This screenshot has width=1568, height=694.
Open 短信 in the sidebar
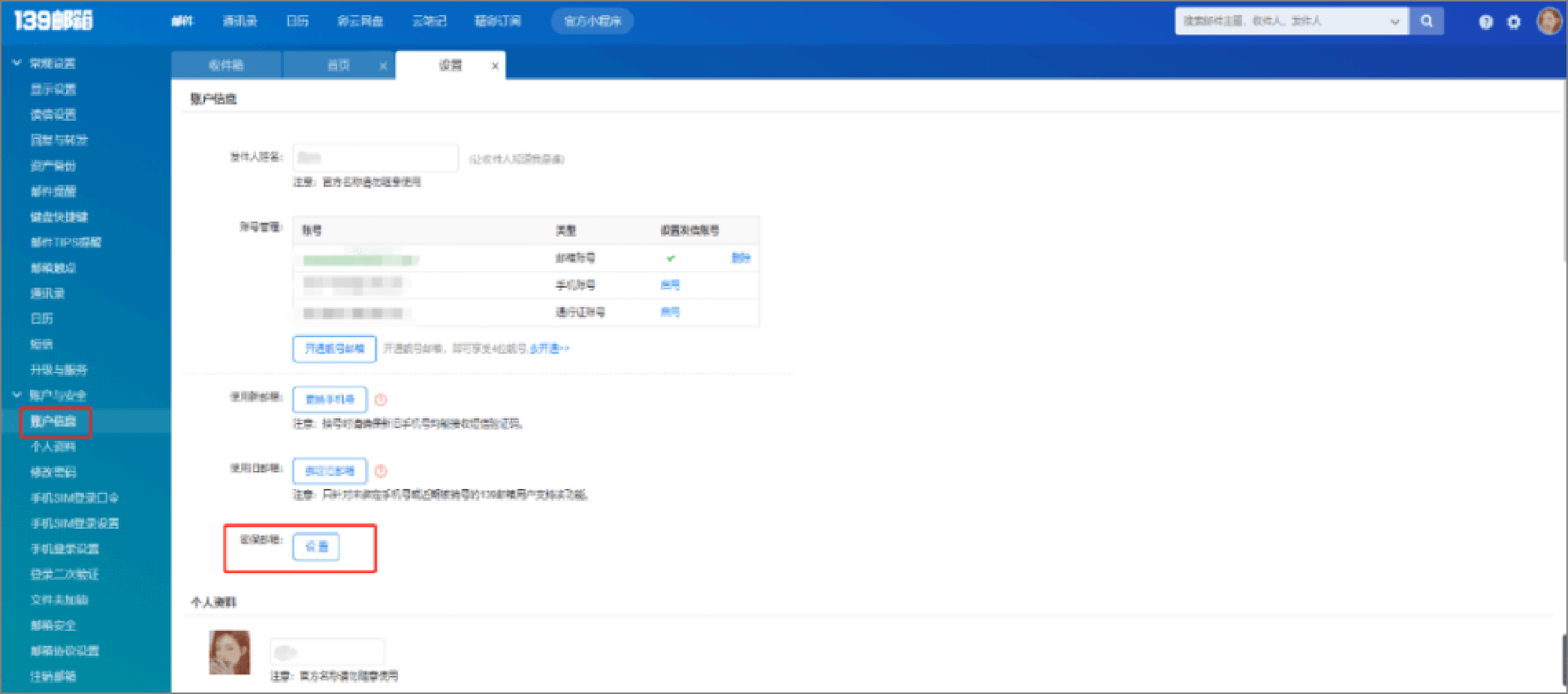click(x=41, y=344)
